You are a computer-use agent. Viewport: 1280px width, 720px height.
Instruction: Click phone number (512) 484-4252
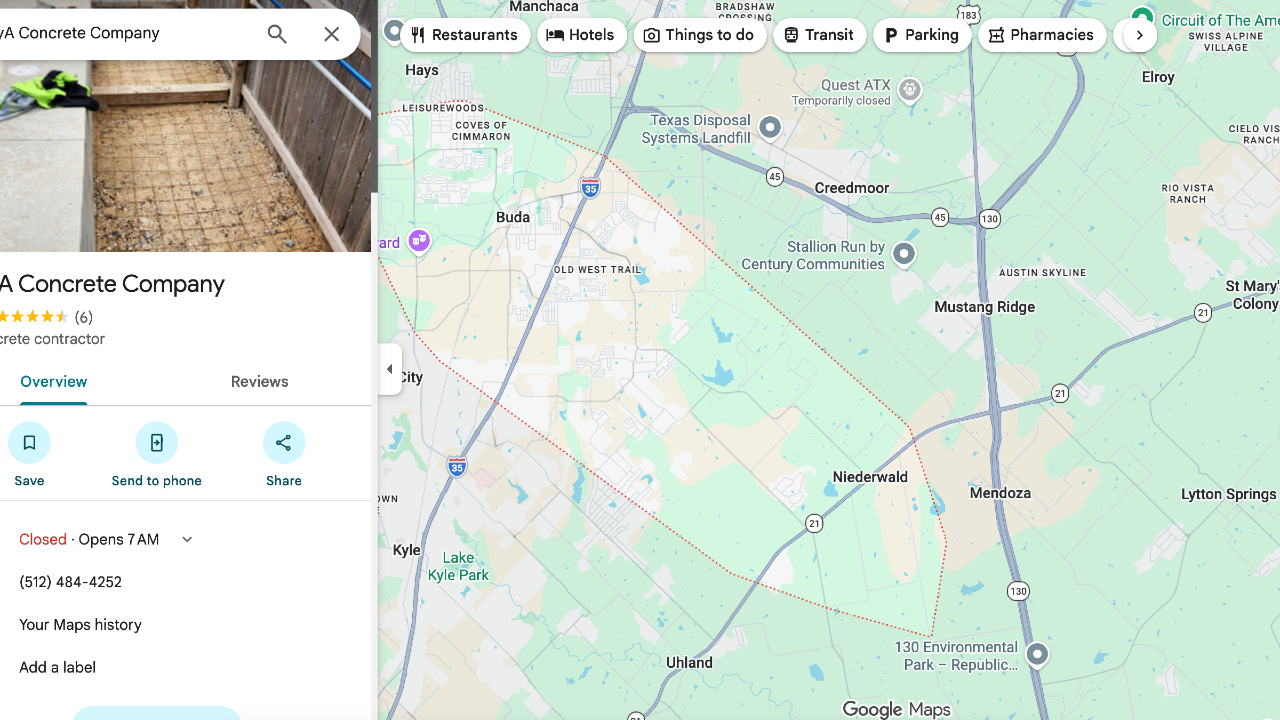tap(70, 582)
